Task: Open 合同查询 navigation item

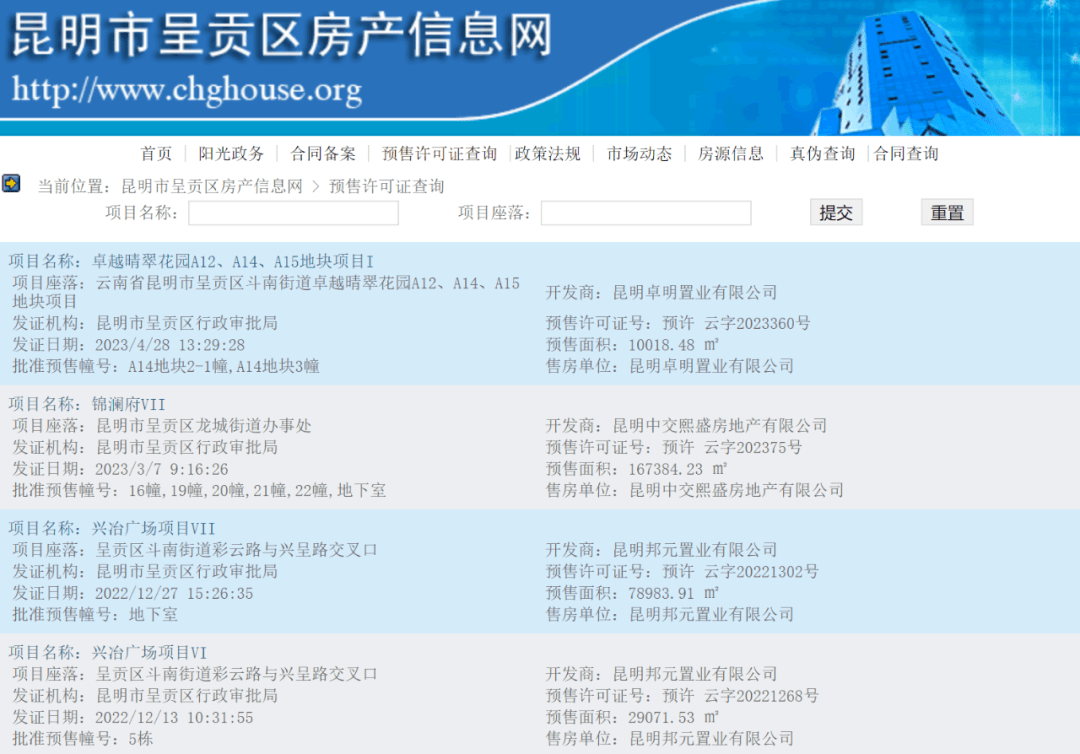Action: pyautogui.click(x=906, y=154)
